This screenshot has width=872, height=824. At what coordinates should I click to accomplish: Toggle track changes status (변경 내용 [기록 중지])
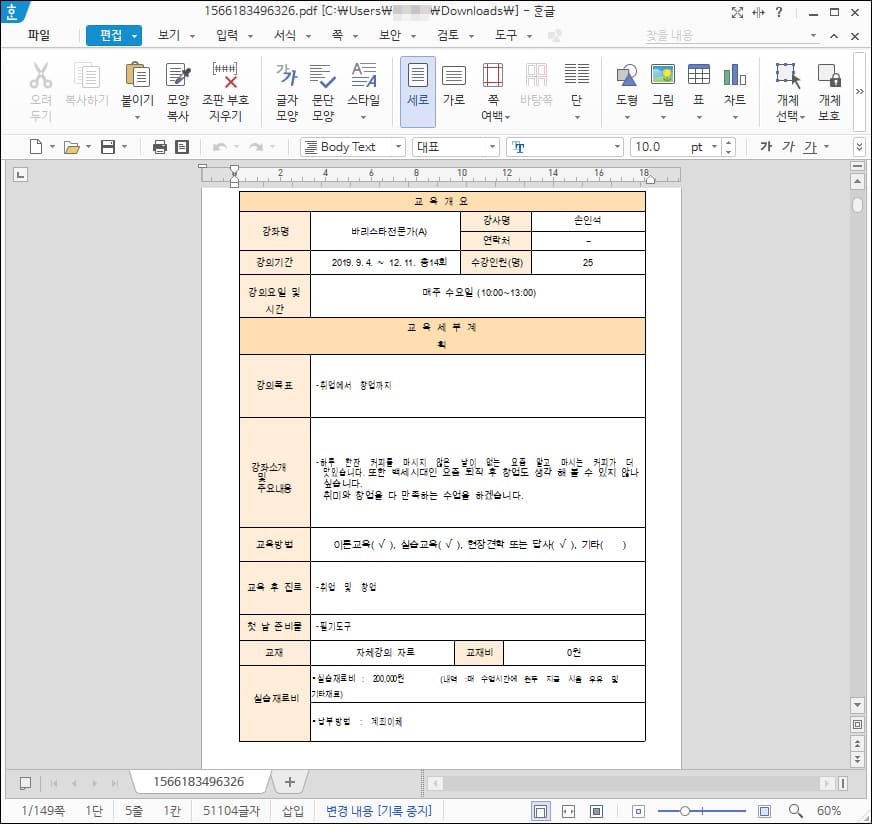coord(379,811)
